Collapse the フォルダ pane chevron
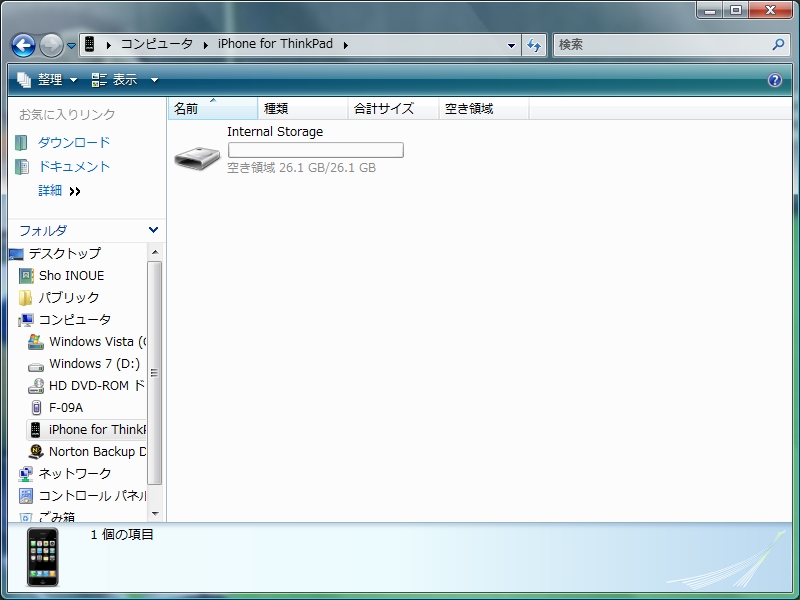The width and height of the screenshot is (800, 600). [153, 230]
